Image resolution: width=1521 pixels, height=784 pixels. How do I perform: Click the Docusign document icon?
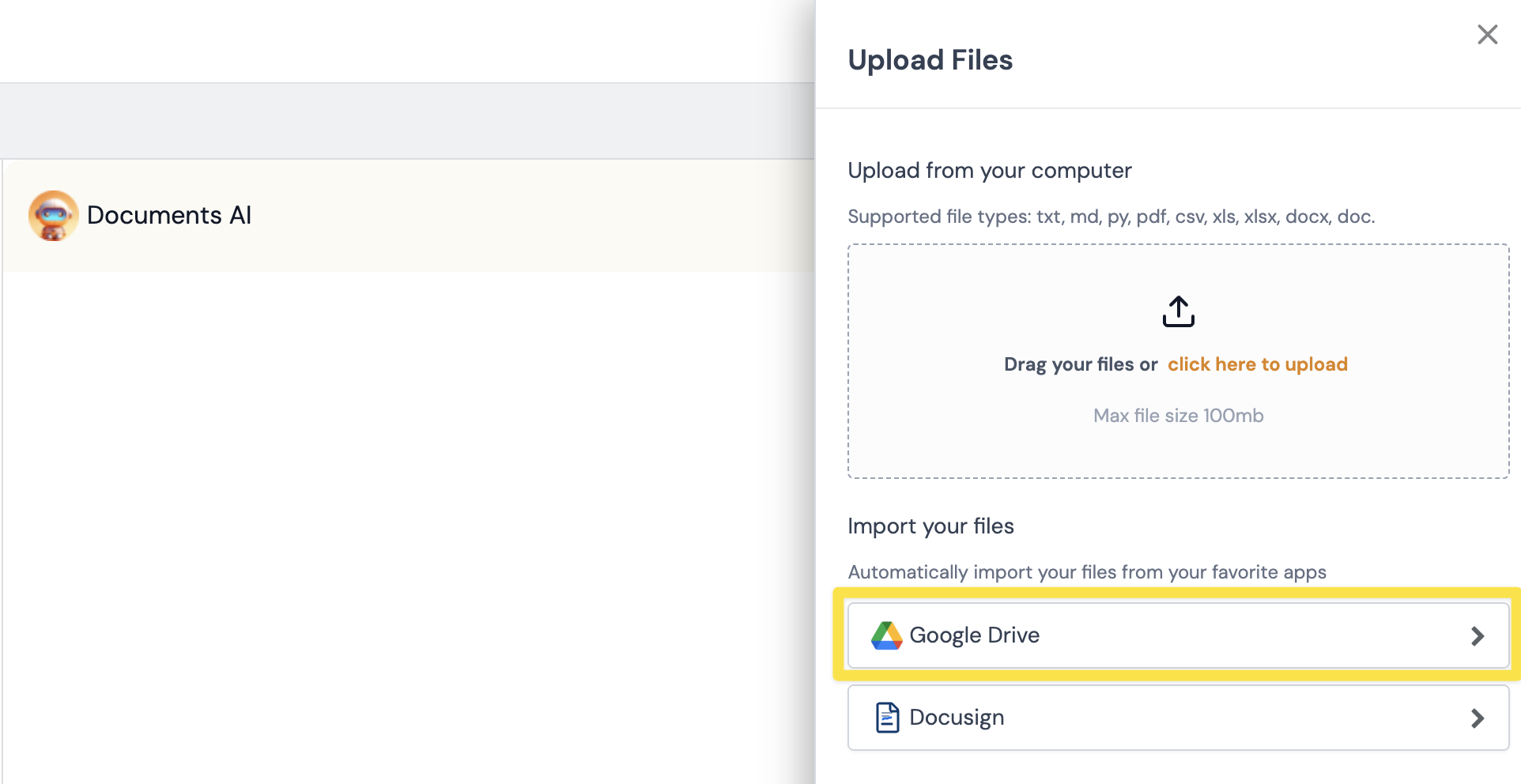pos(887,718)
